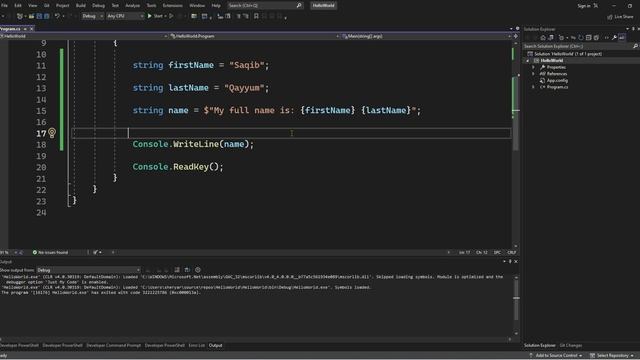Open the Show output from Debug dropdown

[89, 270]
